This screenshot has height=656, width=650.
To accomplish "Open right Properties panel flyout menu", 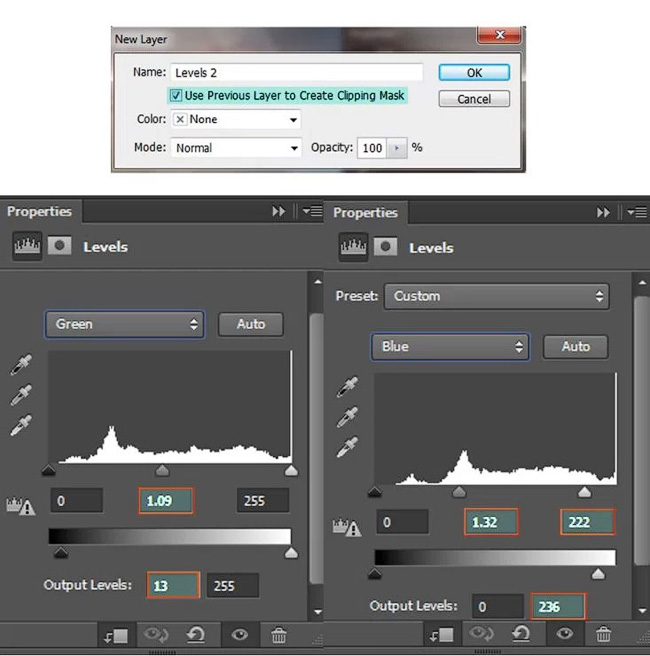I will (637, 213).
